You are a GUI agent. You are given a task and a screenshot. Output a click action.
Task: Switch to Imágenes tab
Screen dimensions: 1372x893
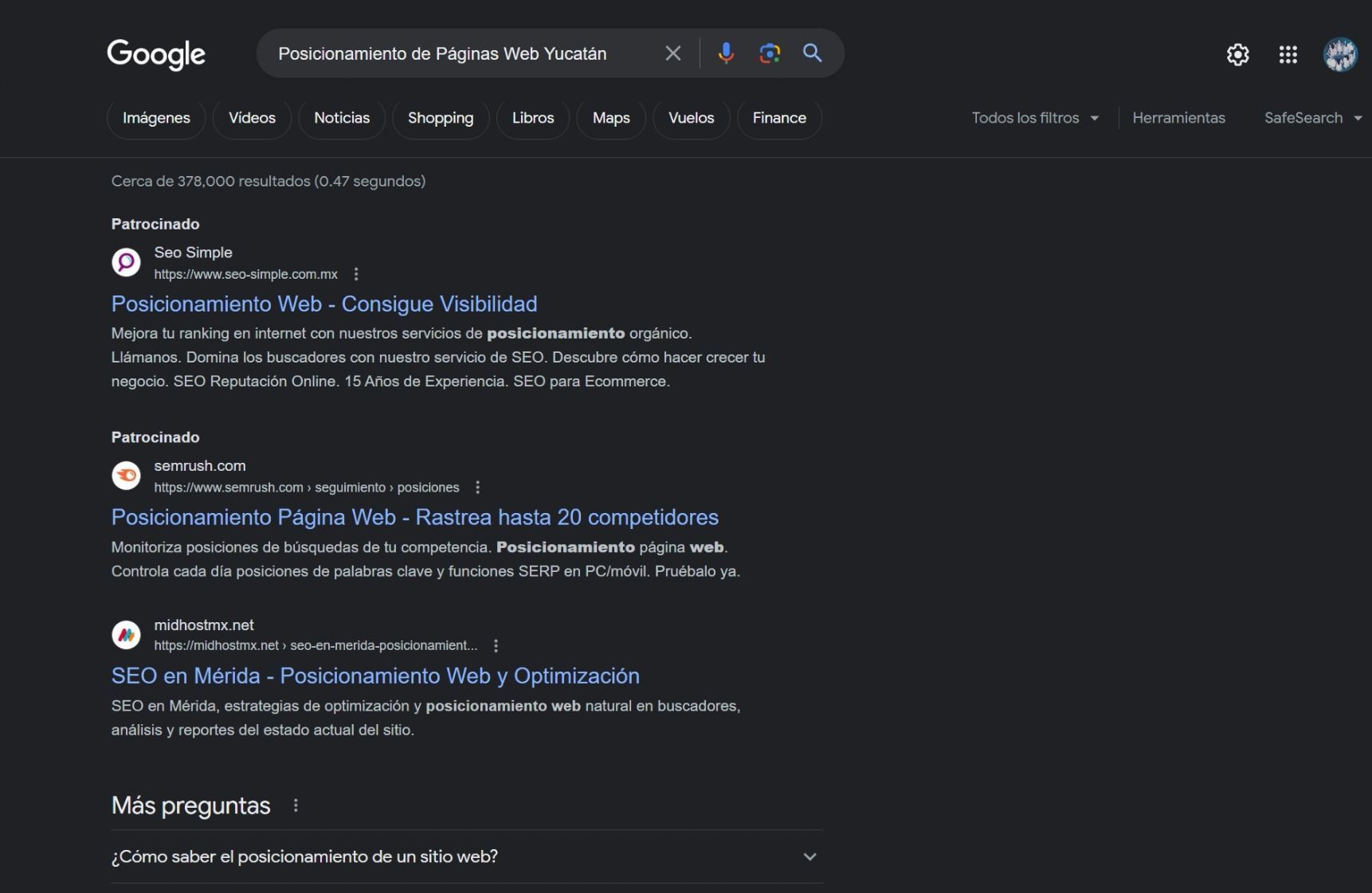tap(156, 118)
